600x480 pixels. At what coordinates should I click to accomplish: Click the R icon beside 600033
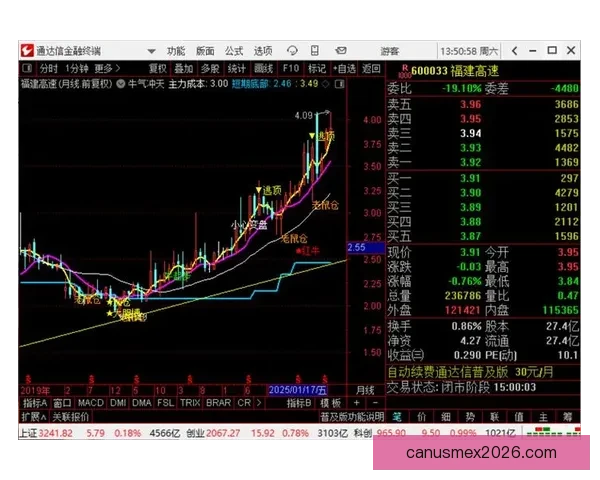404,71
